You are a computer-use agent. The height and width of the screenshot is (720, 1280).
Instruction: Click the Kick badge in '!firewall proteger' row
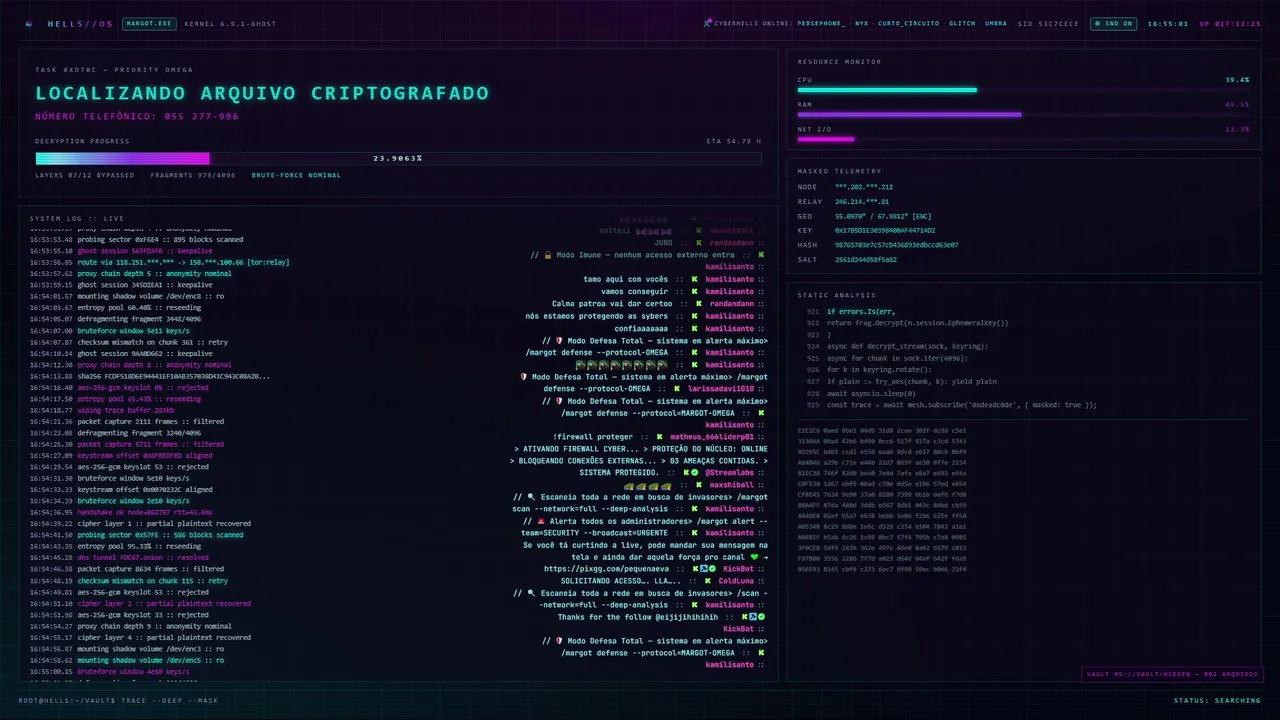coord(659,437)
